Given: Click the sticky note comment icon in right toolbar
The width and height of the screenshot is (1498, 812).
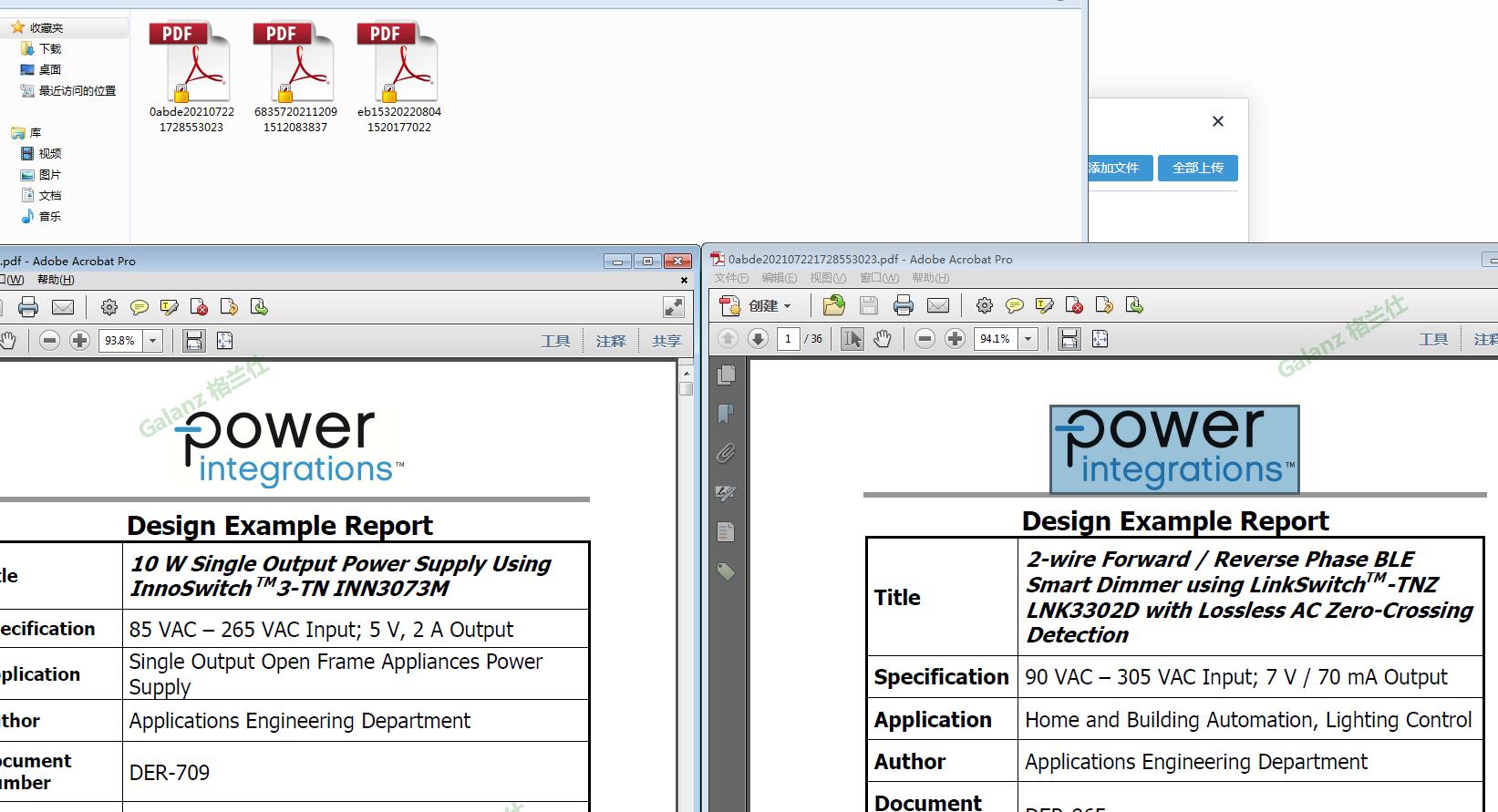Looking at the screenshot, I should [x=1014, y=306].
